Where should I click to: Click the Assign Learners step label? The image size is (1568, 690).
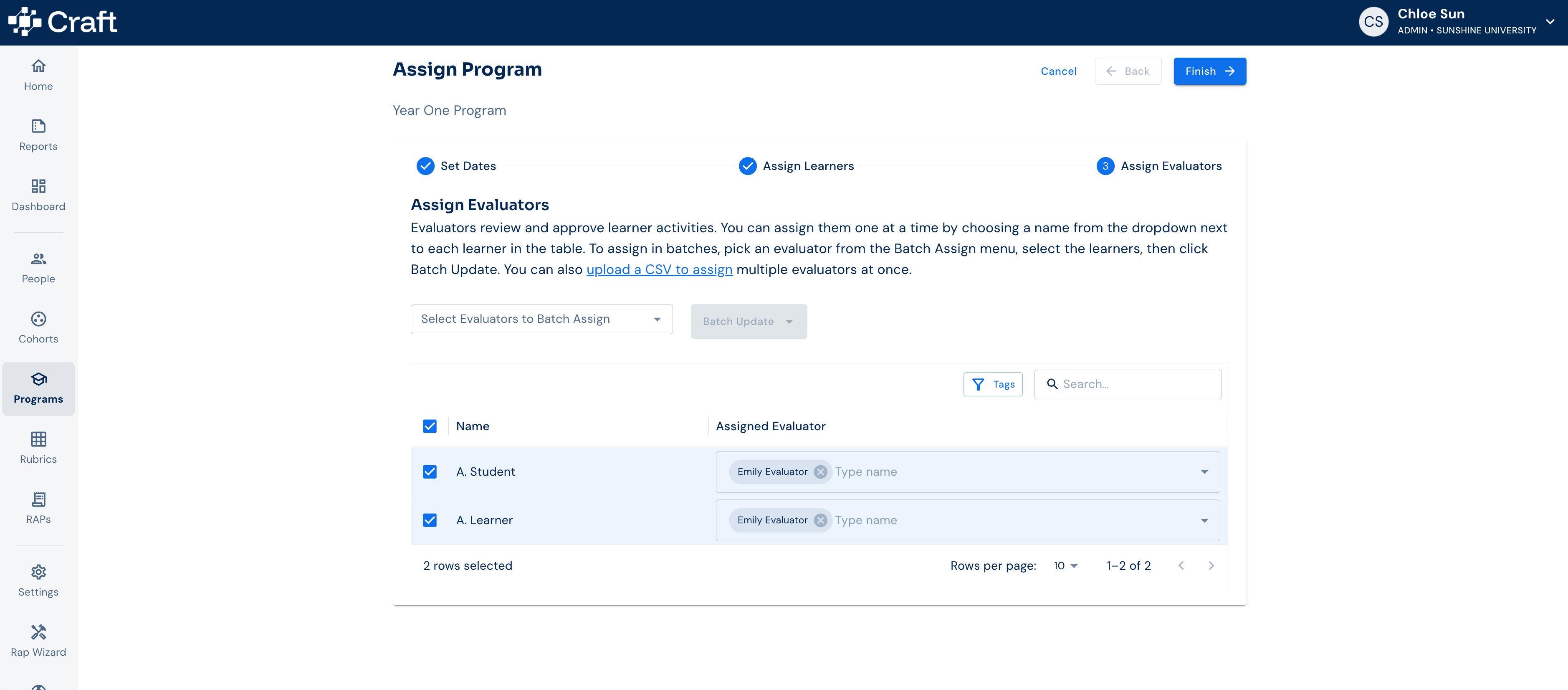pos(808,166)
